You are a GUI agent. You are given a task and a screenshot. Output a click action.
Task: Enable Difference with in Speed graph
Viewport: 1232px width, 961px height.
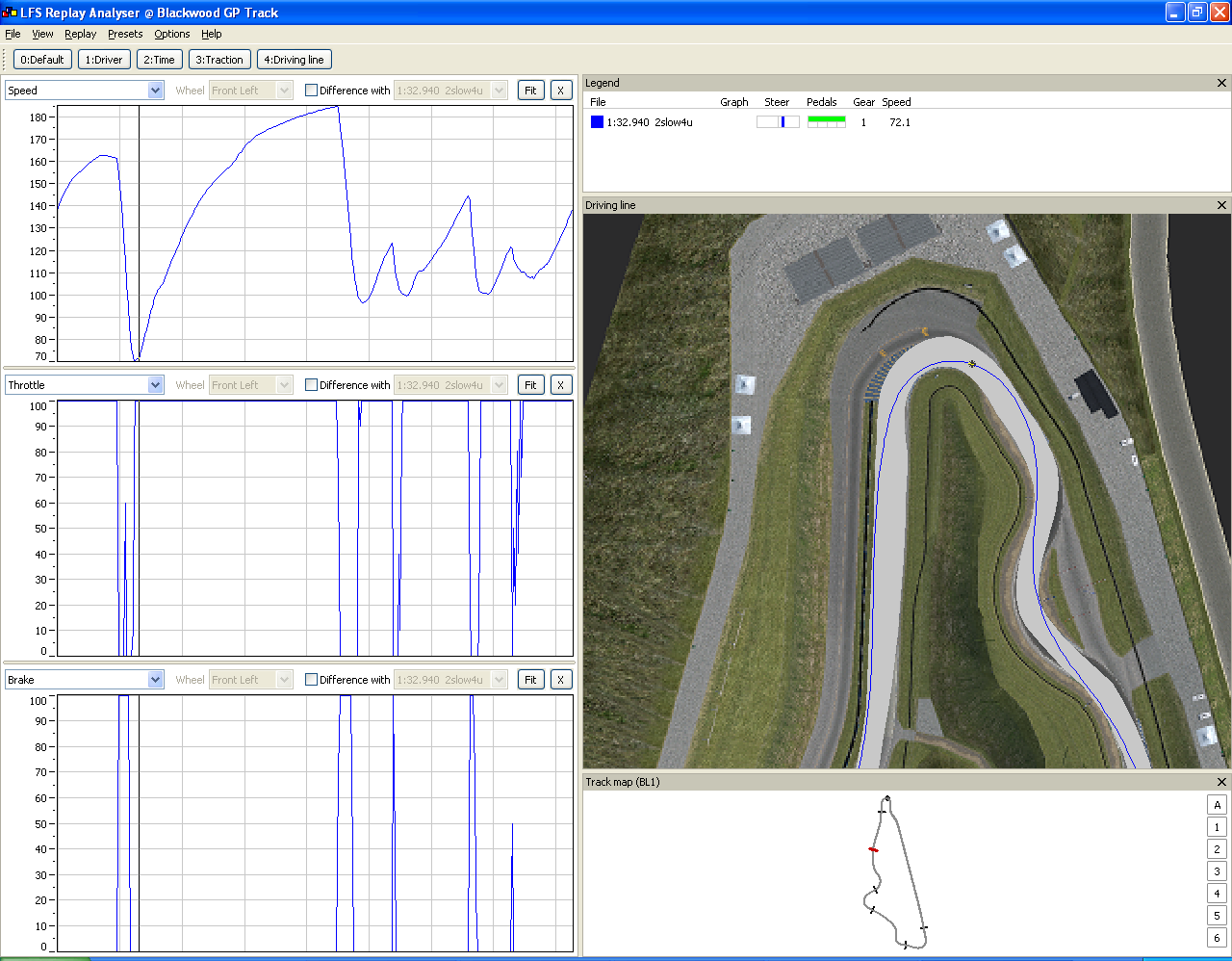[311, 91]
